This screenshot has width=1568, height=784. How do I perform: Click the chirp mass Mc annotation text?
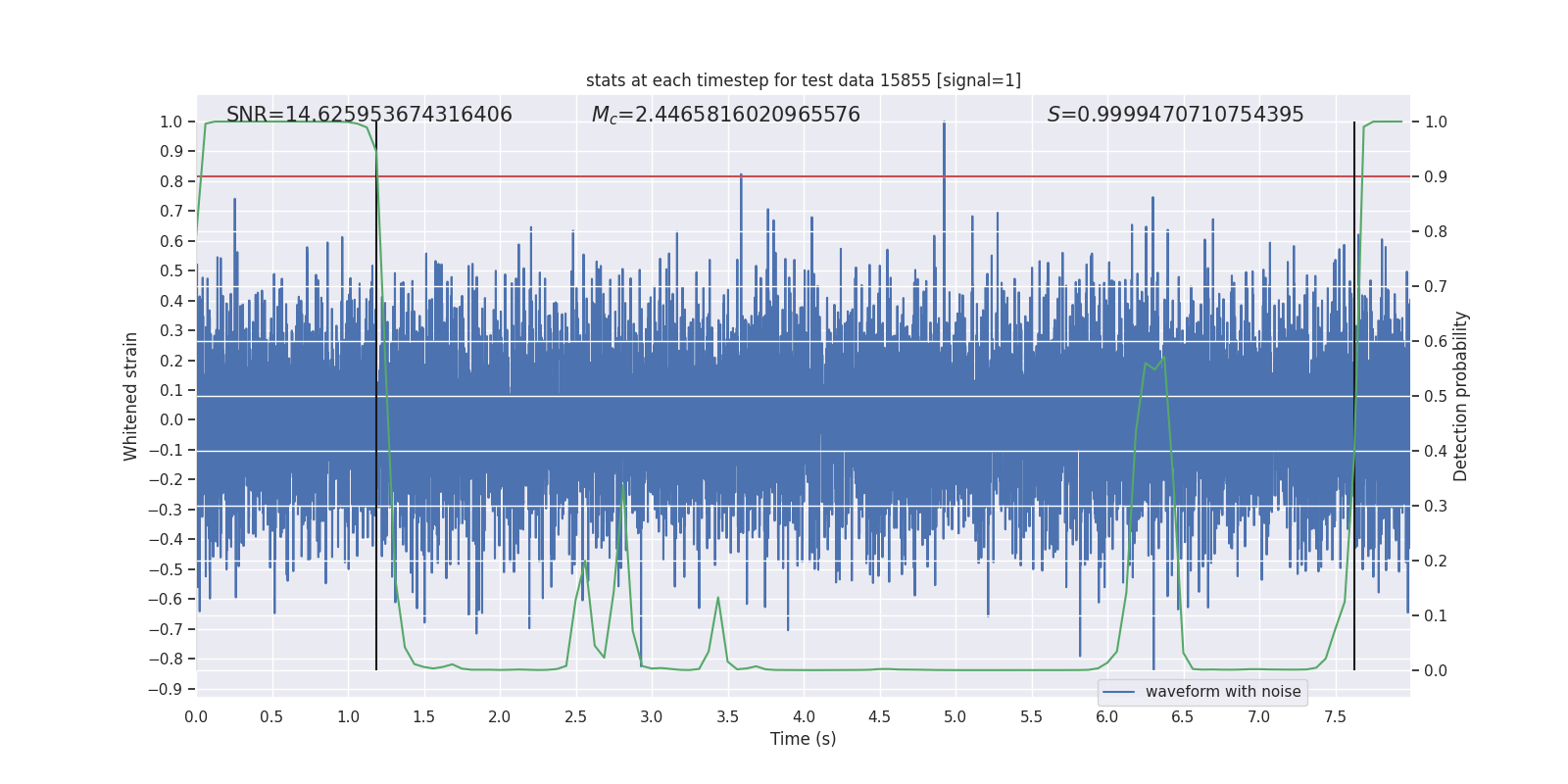(x=726, y=115)
